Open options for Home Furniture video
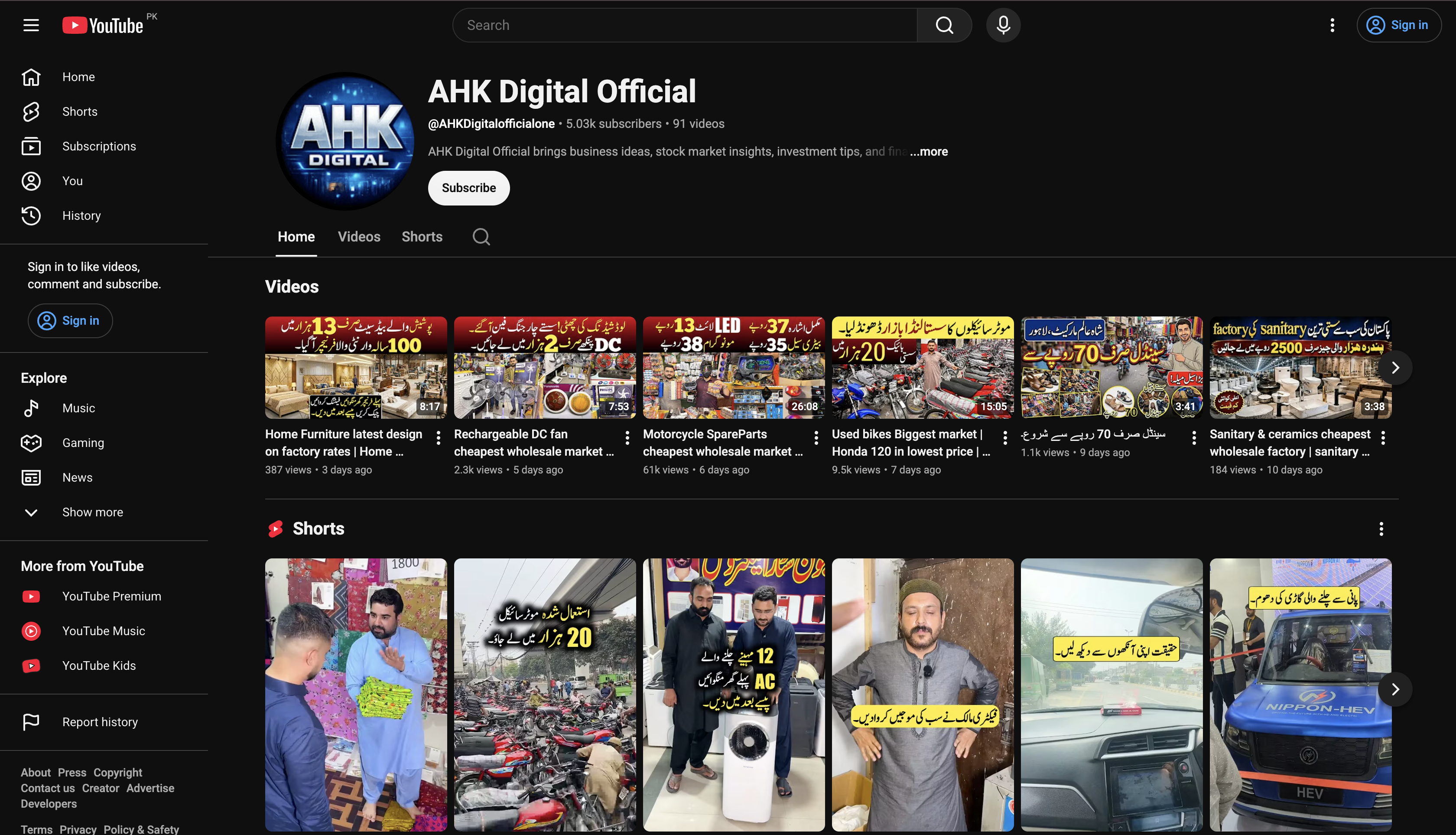Image resolution: width=1456 pixels, height=835 pixels. [439, 437]
